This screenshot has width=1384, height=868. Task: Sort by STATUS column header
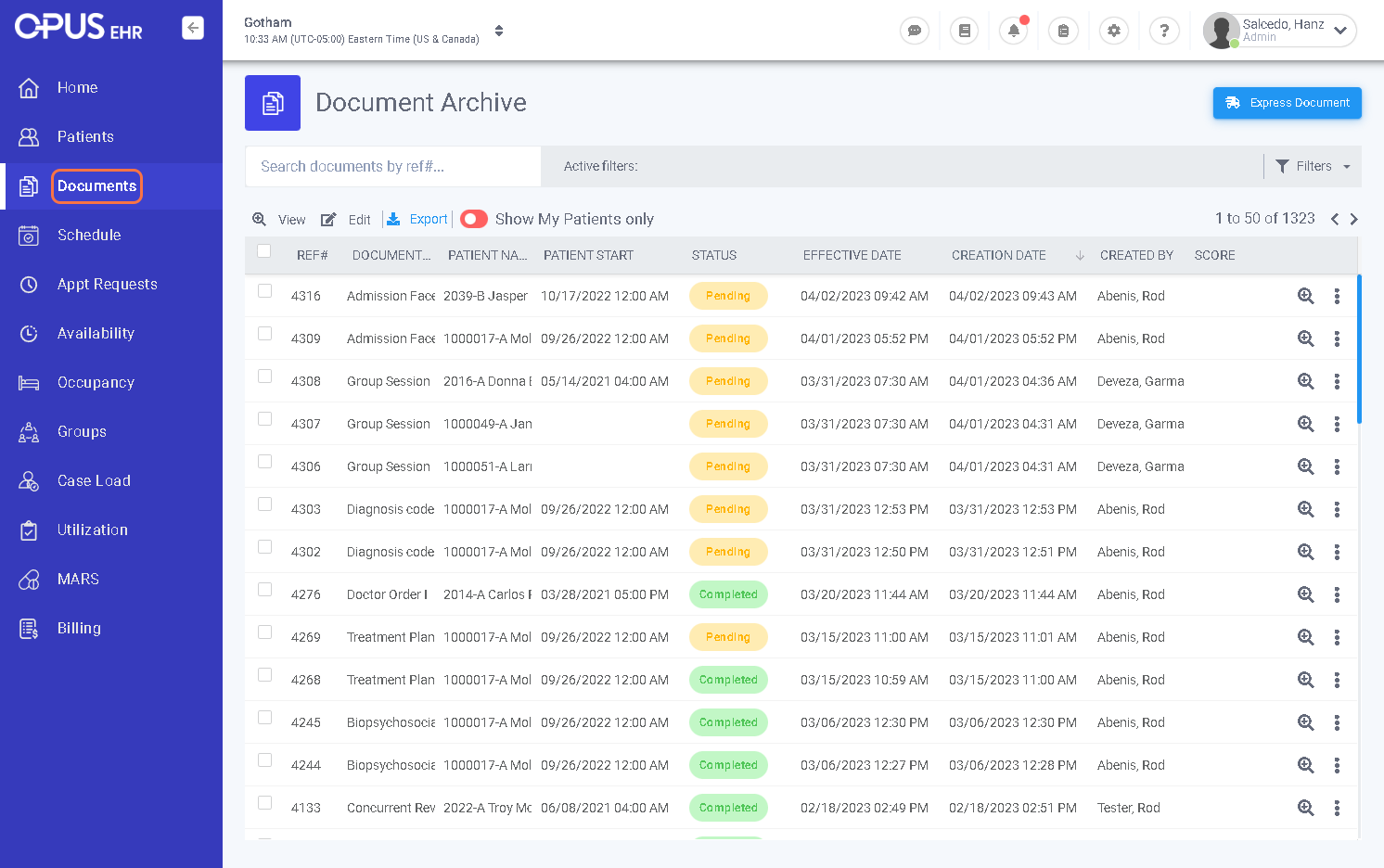point(714,255)
